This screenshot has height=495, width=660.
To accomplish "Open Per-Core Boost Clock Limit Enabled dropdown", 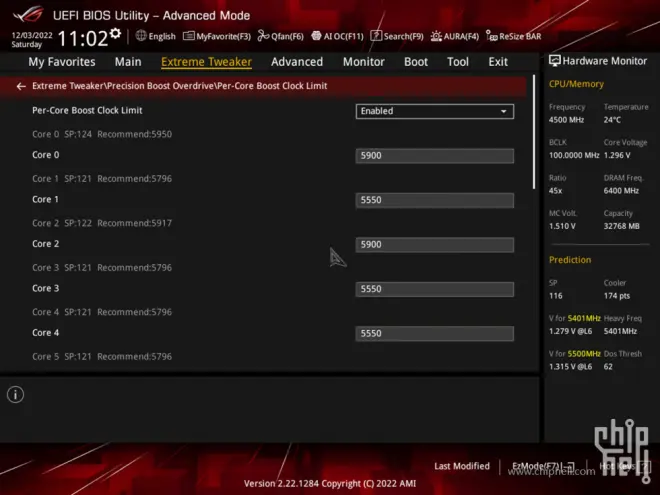I will point(434,111).
